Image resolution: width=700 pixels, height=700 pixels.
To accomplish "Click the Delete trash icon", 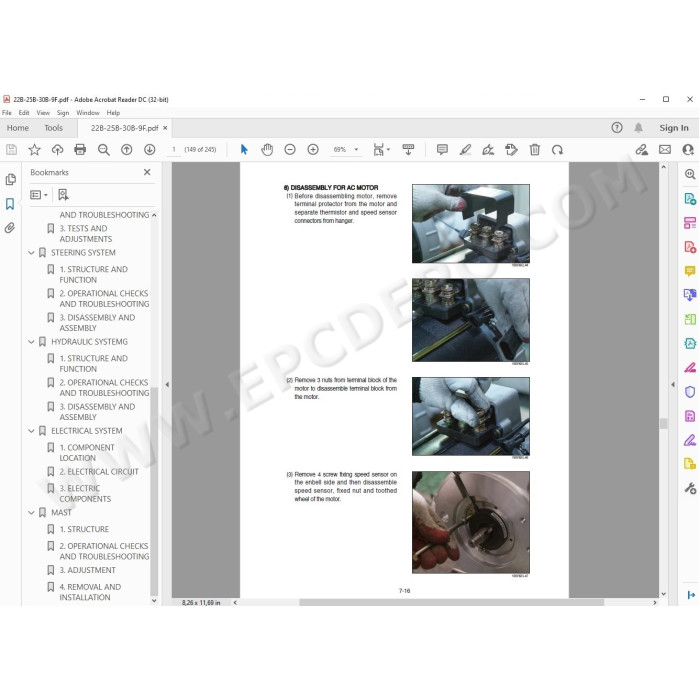I will (x=534, y=150).
